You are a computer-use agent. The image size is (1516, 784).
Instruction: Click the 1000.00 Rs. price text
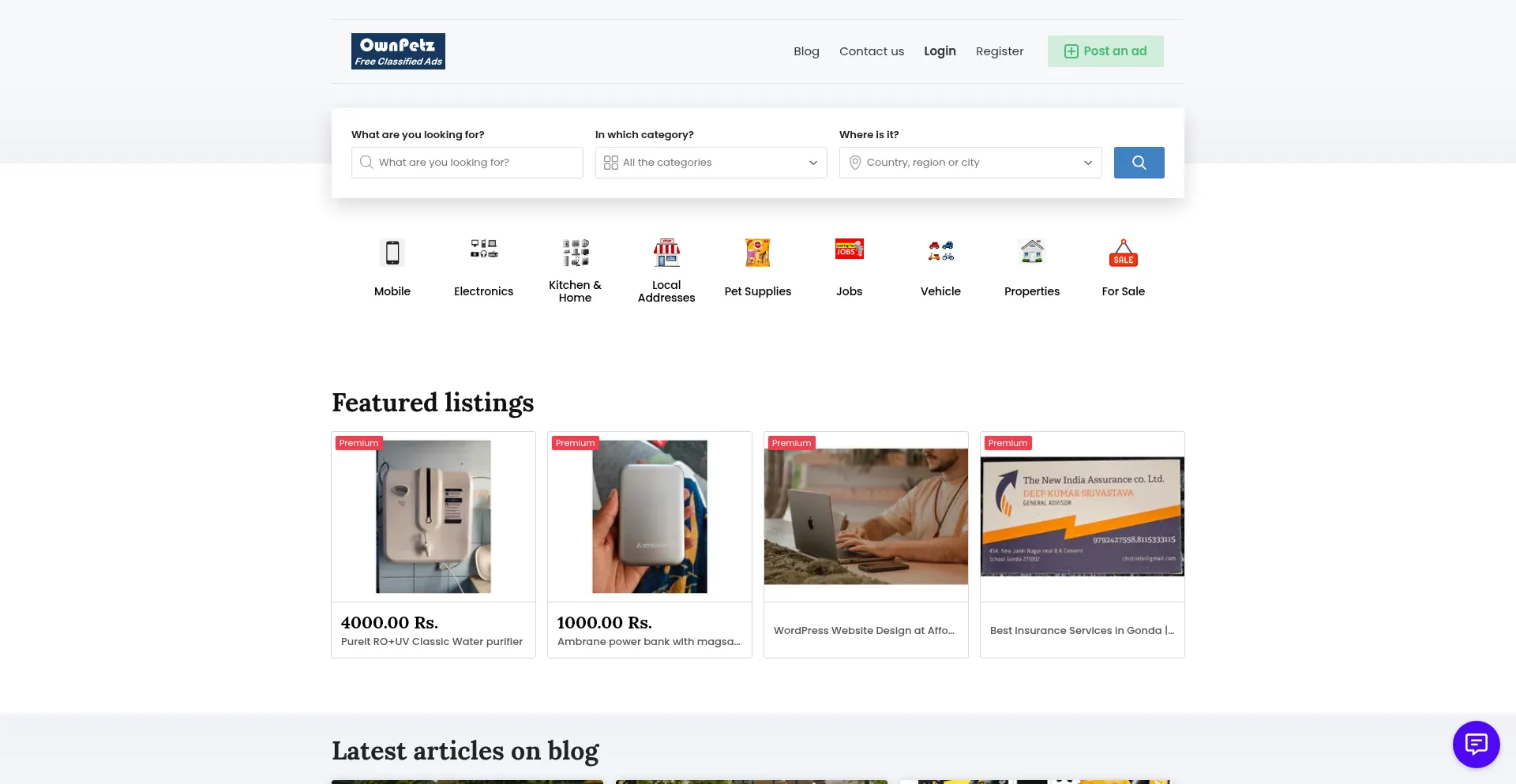click(x=605, y=623)
